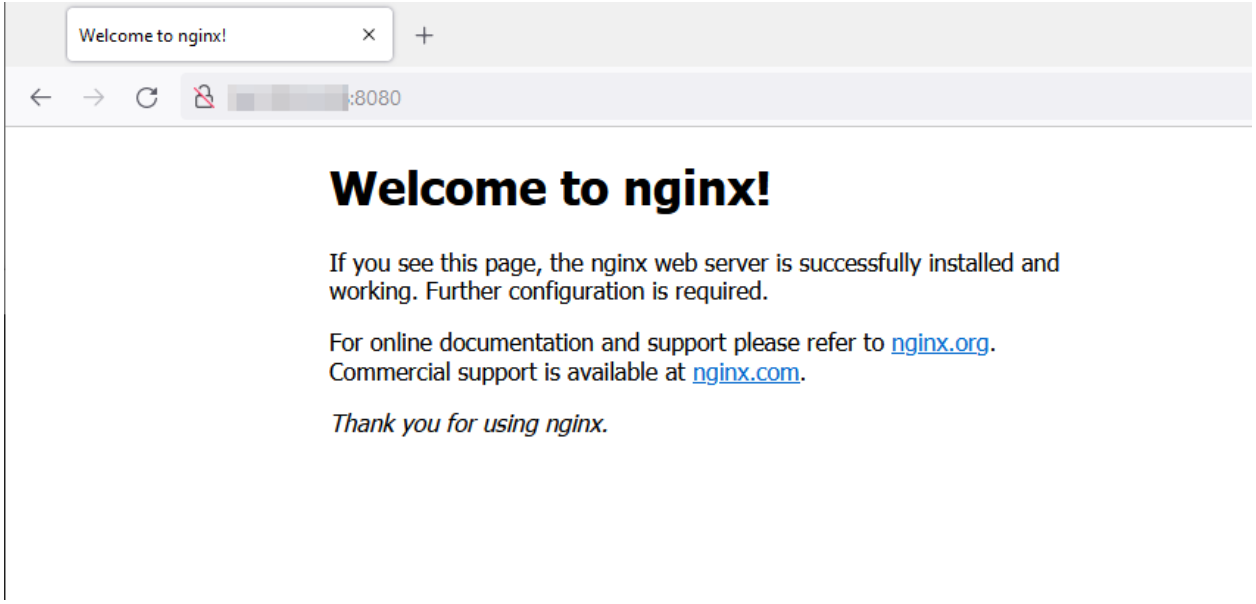Follow the nginx.org documentation link
1256x604 pixels.
tap(938, 344)
